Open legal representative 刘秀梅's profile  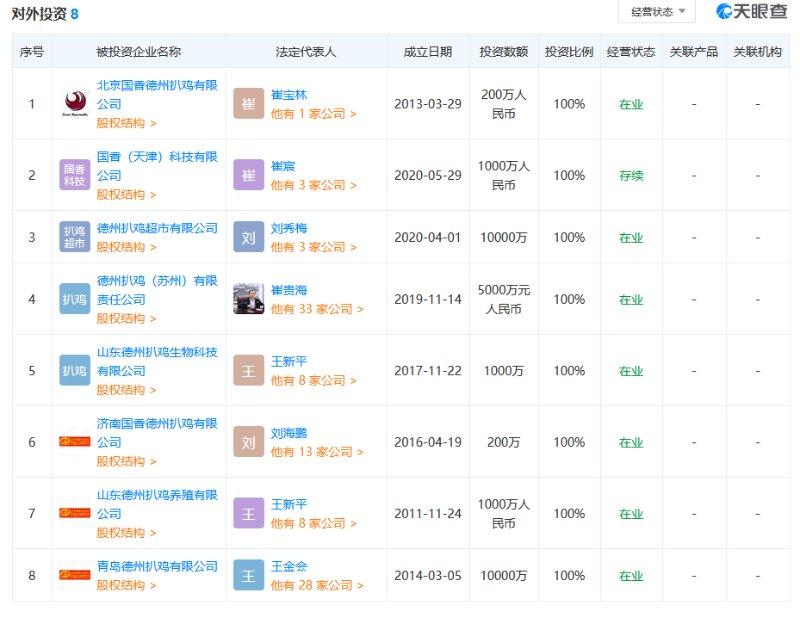coord(289,228)
